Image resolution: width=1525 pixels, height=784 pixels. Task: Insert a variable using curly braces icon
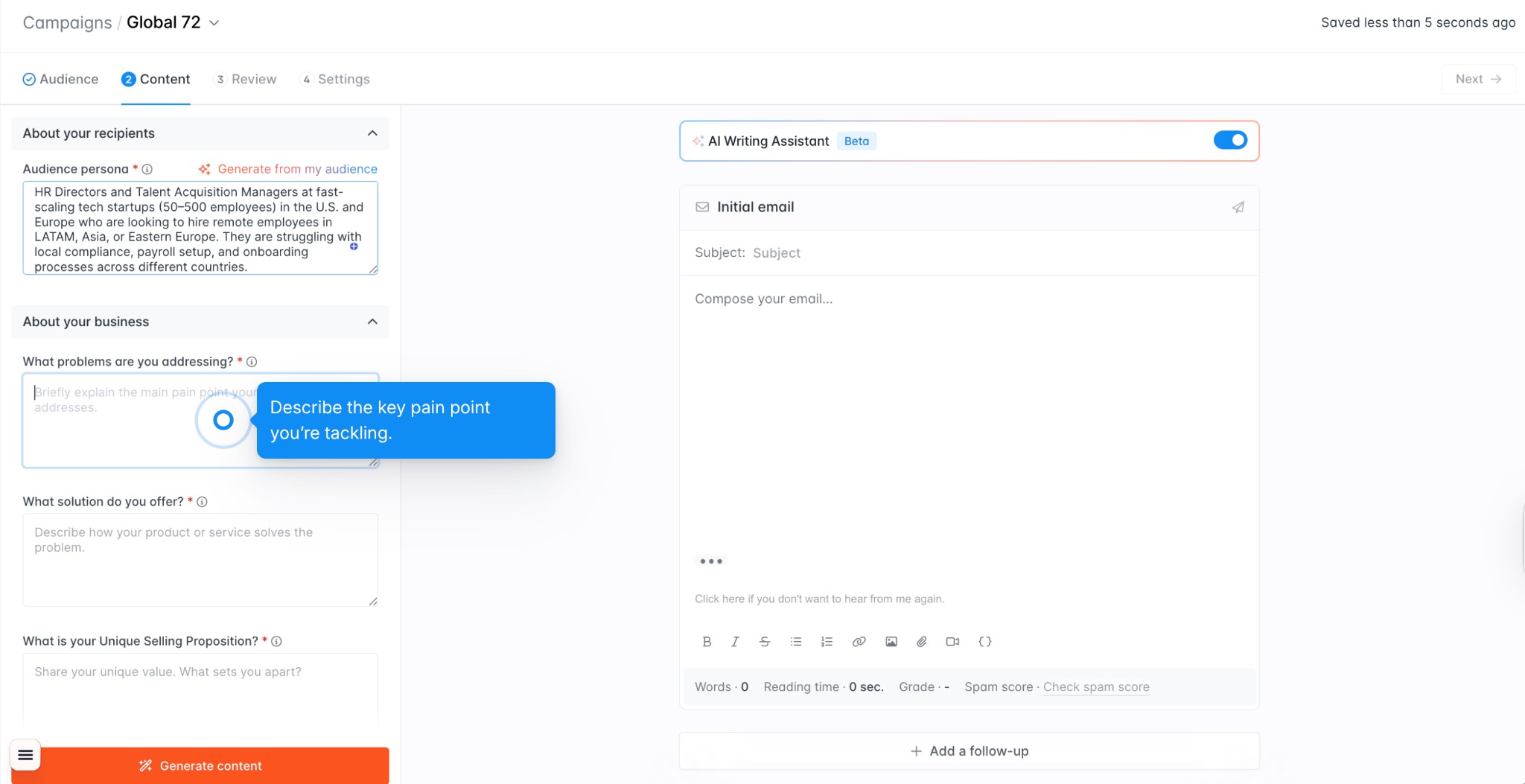(x=985, y=642)
